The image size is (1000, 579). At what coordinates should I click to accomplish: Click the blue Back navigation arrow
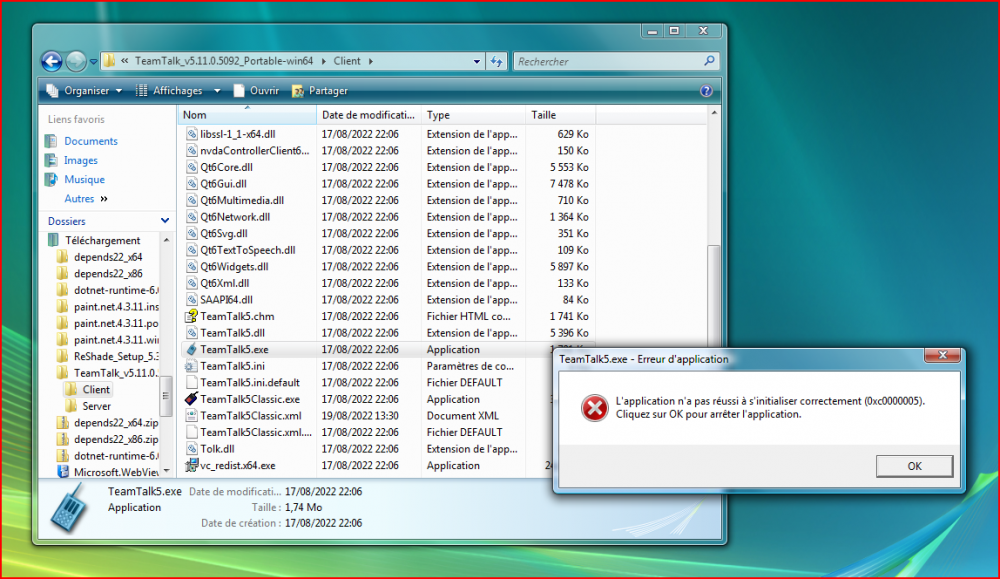51,61
